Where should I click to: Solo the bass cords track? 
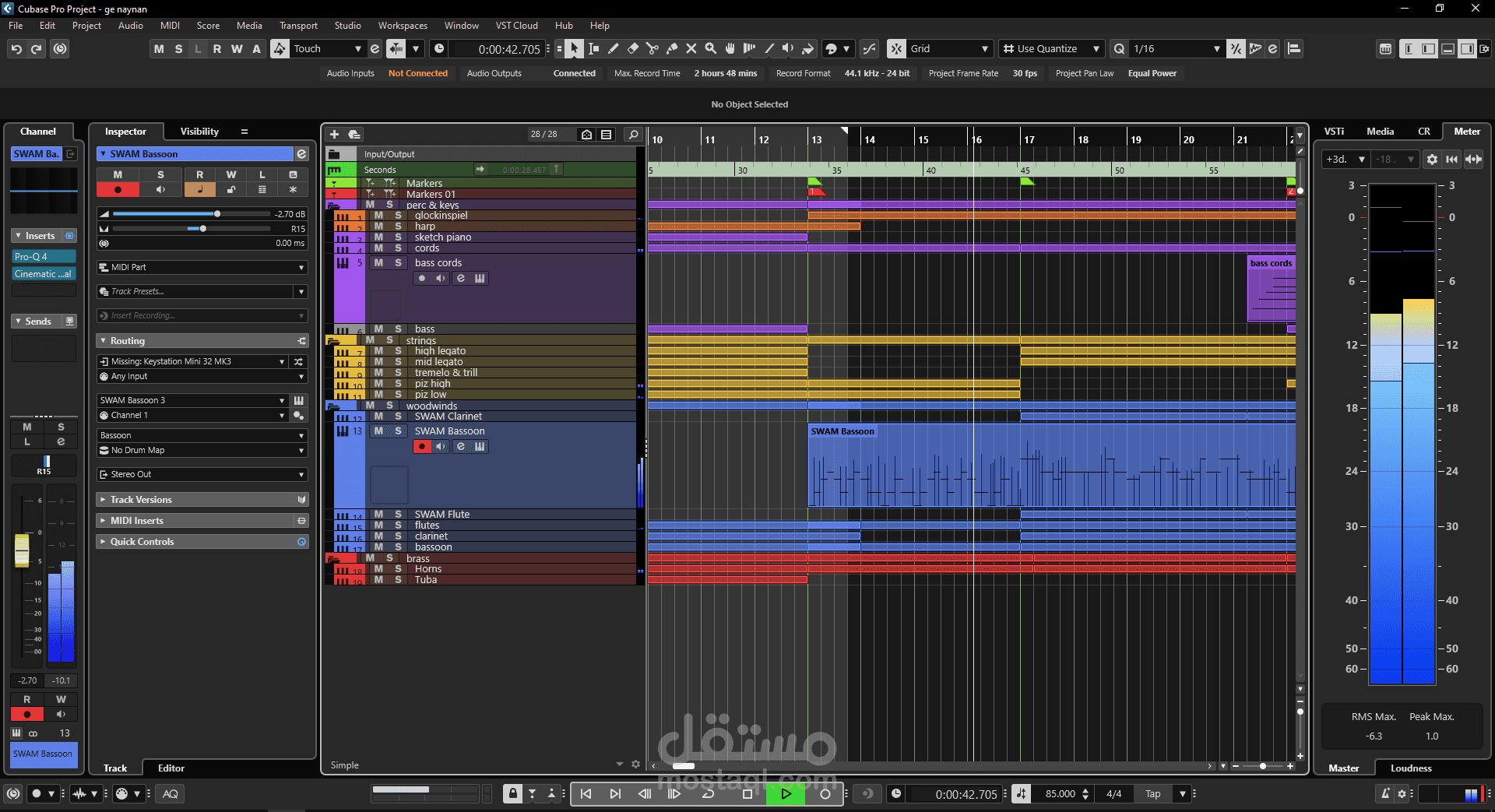click(398, 263)
